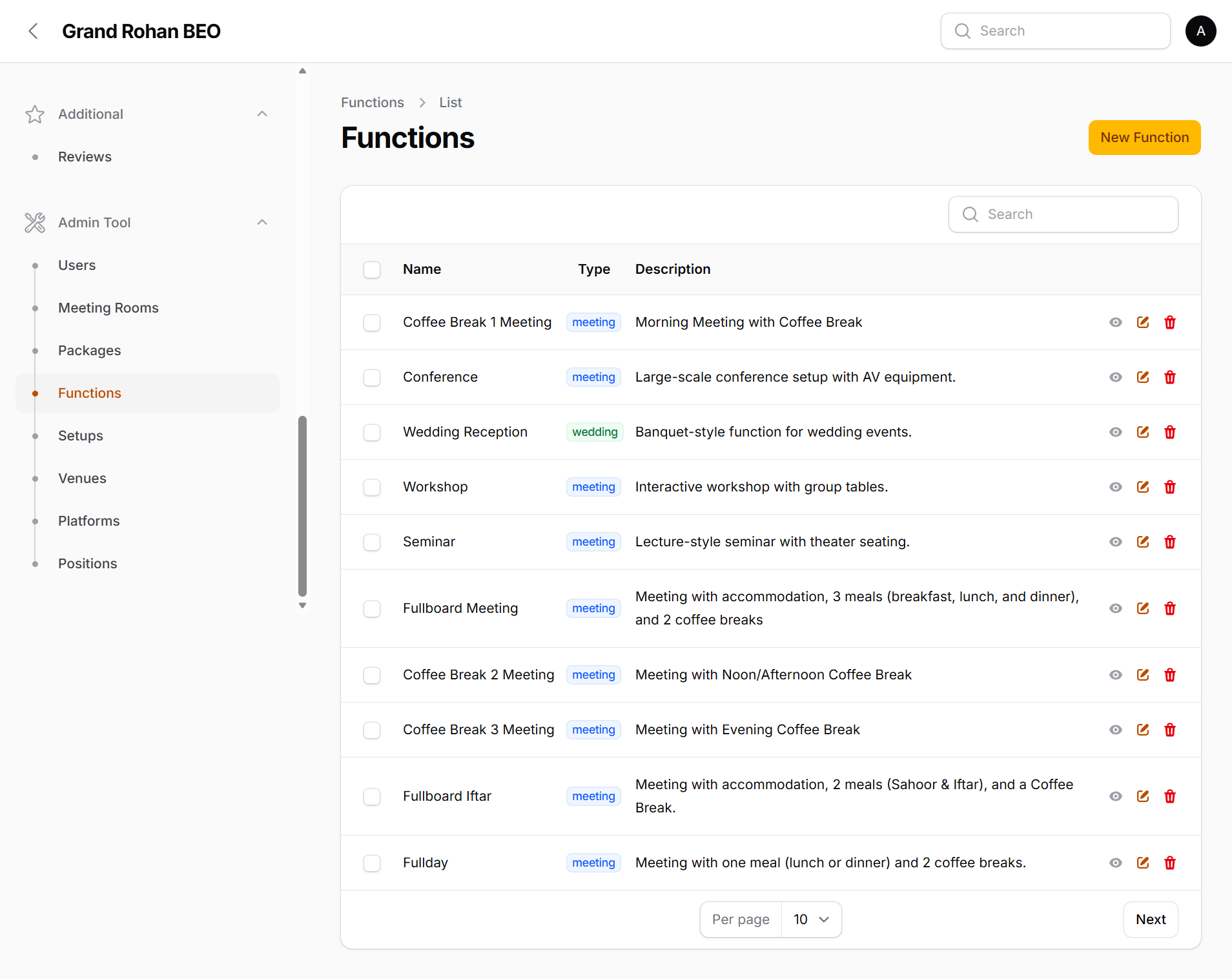Toggle the select-all checkbox in table header
This screenshot has width=1232, height=979.
click(372, 269)
